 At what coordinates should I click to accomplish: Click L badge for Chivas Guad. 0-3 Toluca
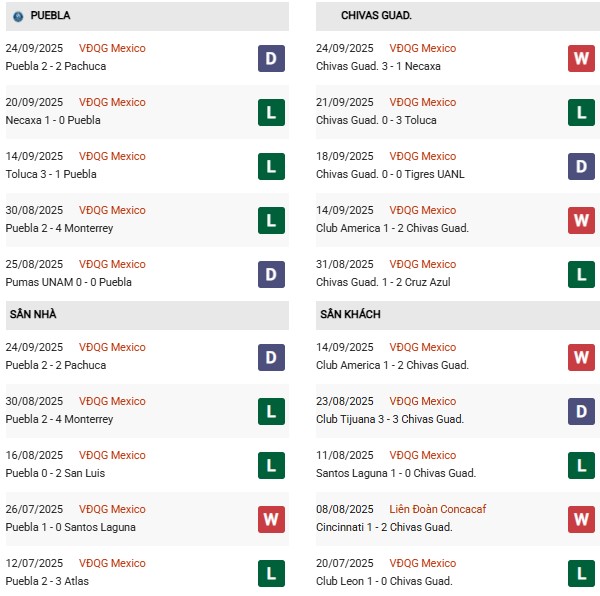point(581,112)
